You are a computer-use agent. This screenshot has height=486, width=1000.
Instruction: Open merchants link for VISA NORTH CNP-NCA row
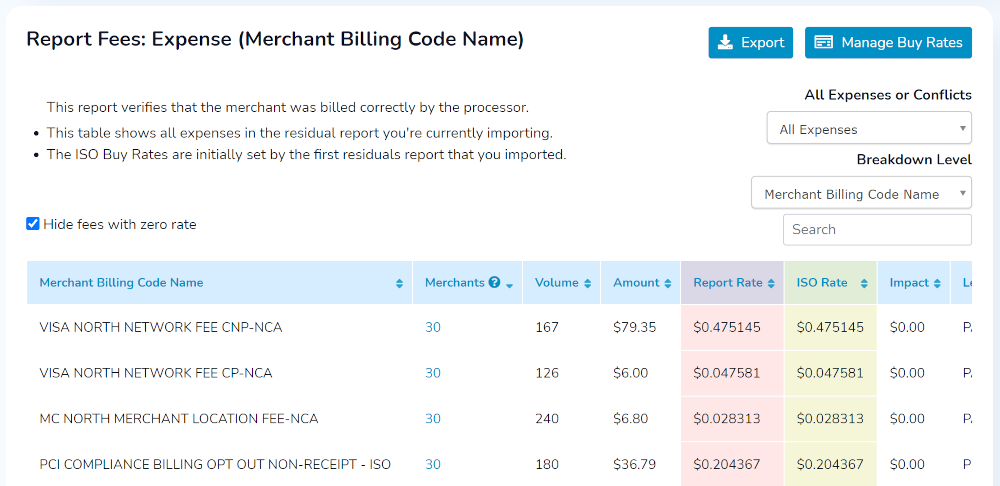(x=433, y=327)
